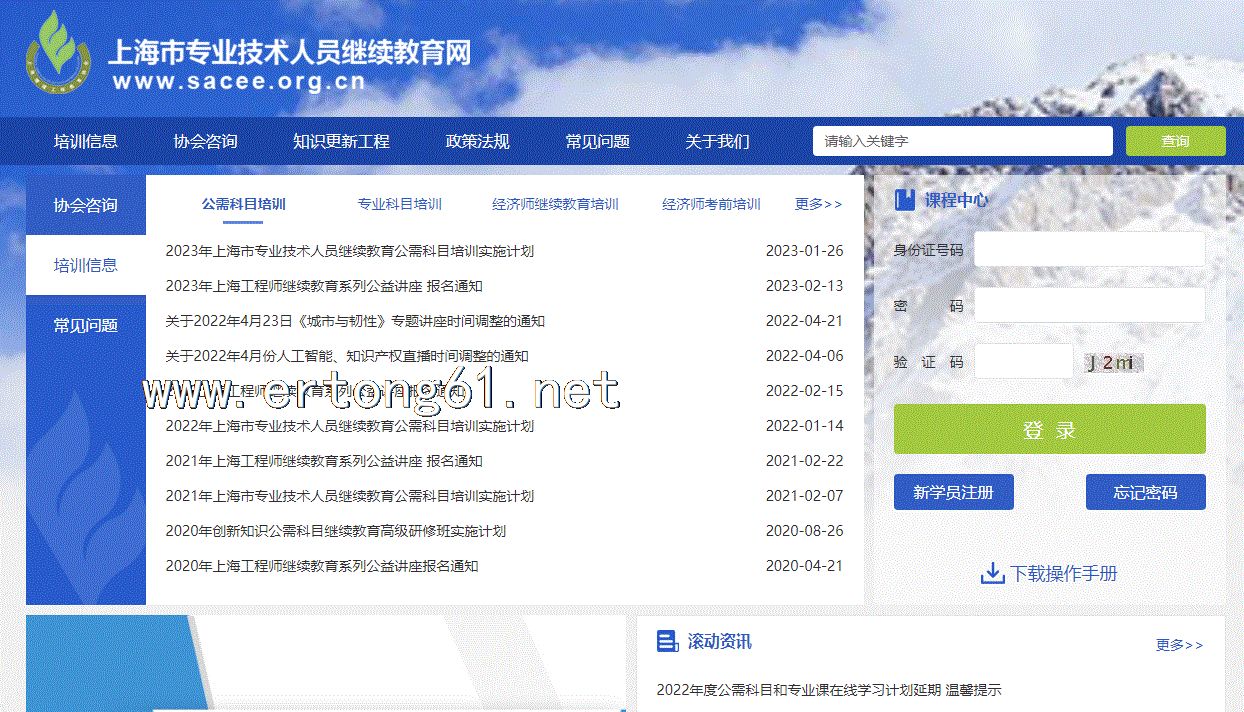Click the captcha image to refresh
This screenshot has height=712, width=1244.
click(1113, 362)
